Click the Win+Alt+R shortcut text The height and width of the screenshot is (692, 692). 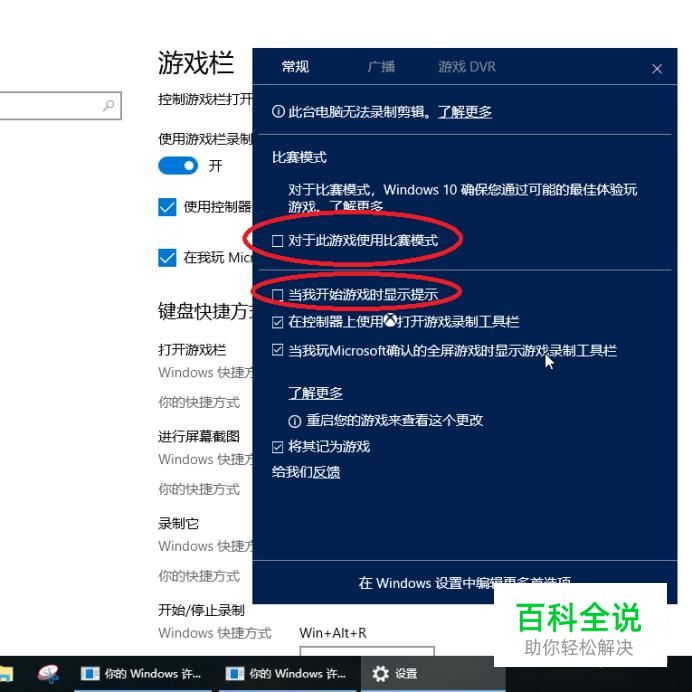point(333,633)
